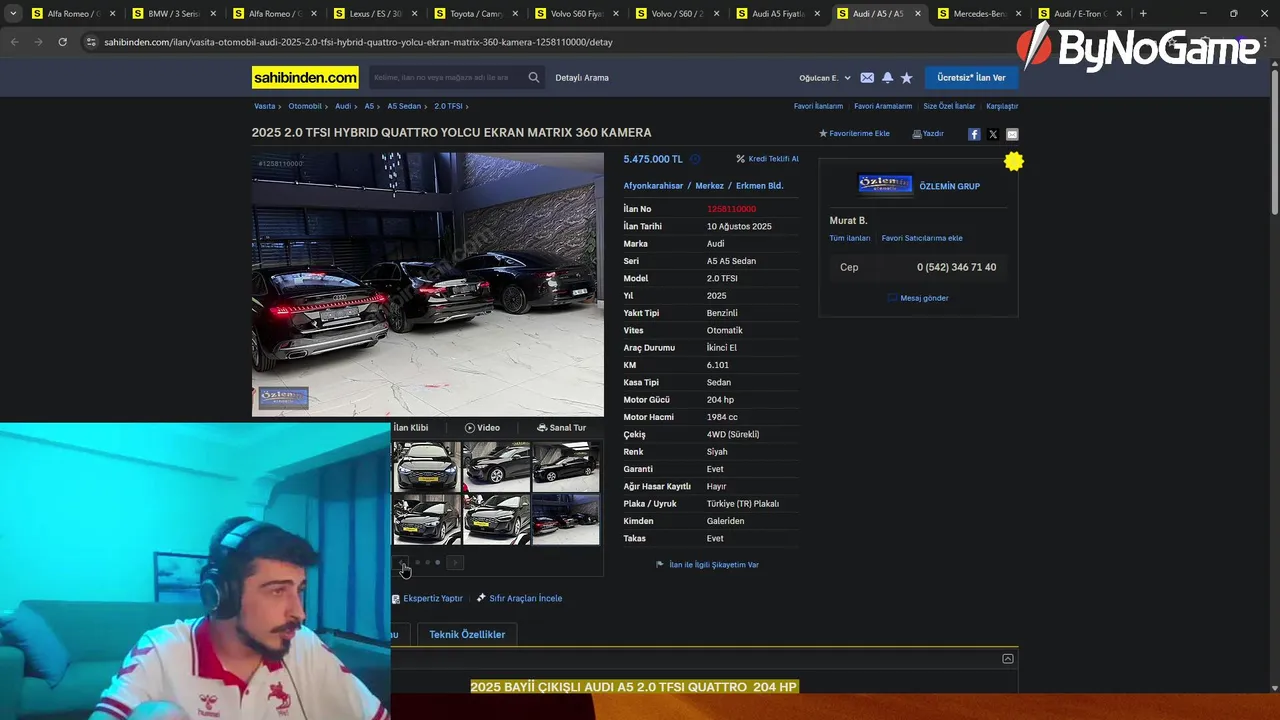The height and width of the screenshot is (720, 1280).
Task: Click the Sıfır Araçları İncele link
Action: click(x=519, y=598)
